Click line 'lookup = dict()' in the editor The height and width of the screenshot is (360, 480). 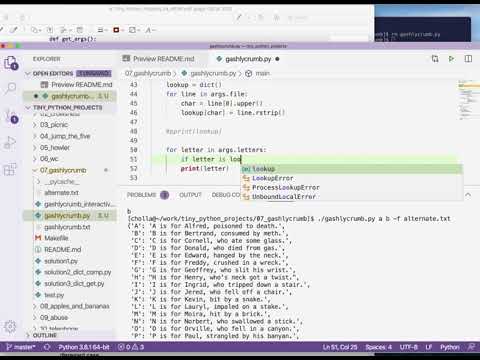click(194, 85)
